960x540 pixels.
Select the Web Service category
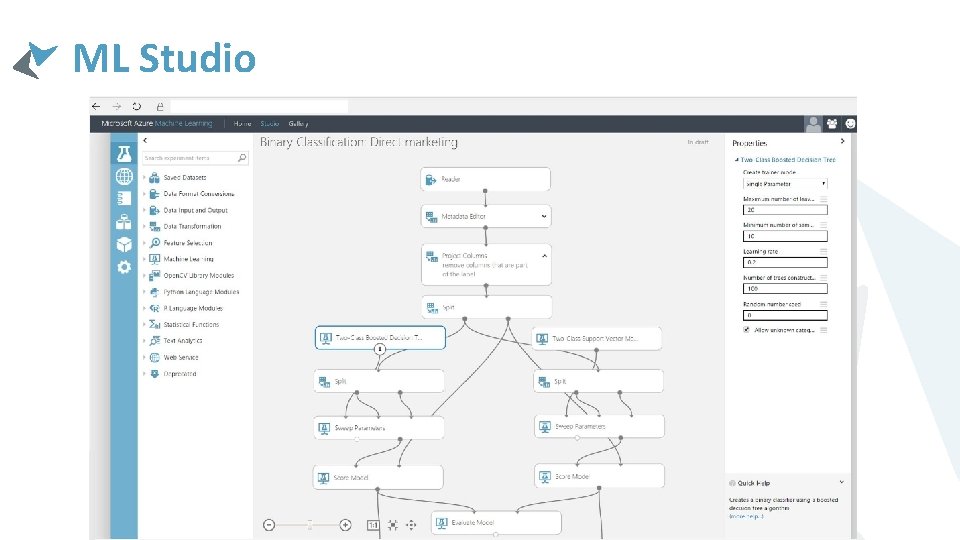click(x=181, y=358)
